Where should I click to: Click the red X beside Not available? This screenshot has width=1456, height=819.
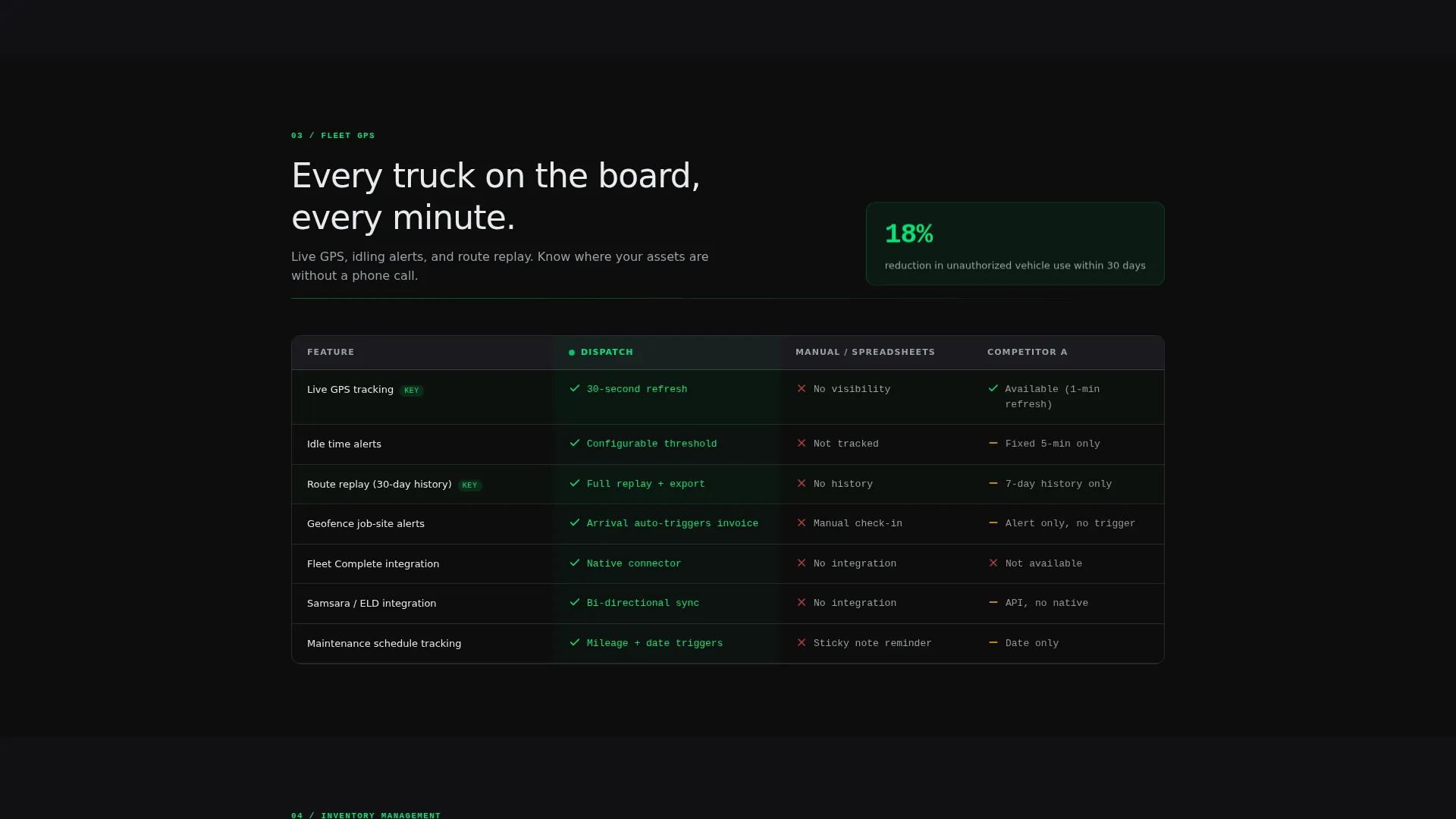(993, 563)
